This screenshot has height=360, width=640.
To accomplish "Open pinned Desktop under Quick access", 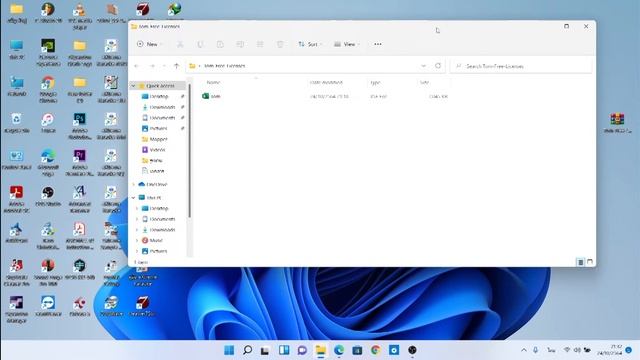I will click(x=159, y=96).
